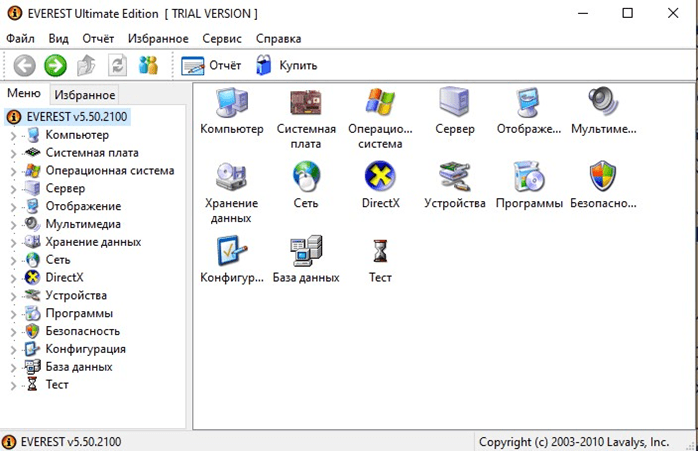Maximize the EVEREST window
The image size is (699, 452).
[x=627, y=13]
